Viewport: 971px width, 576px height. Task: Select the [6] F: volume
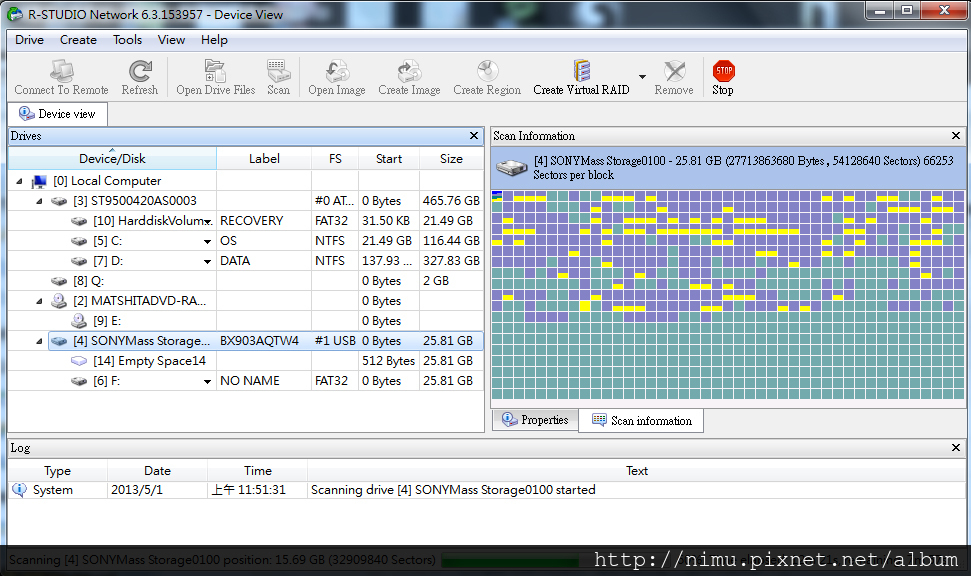click(x=106, y=381)
